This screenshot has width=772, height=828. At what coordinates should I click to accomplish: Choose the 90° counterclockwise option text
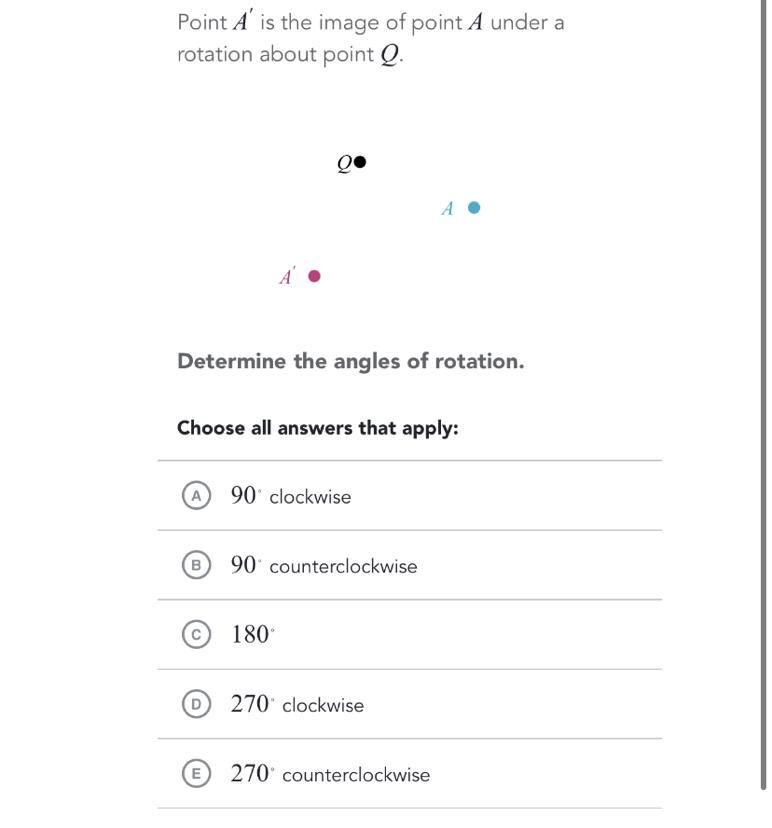pos(324,566)
